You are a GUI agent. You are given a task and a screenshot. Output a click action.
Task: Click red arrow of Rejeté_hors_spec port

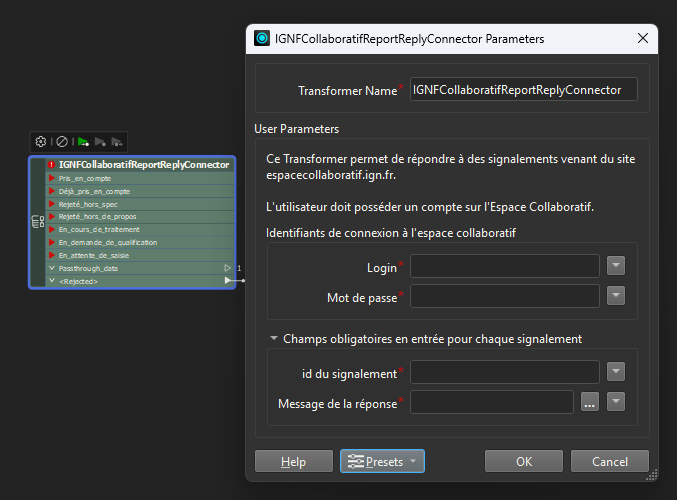pyautogui.click(x=52, y=204)
